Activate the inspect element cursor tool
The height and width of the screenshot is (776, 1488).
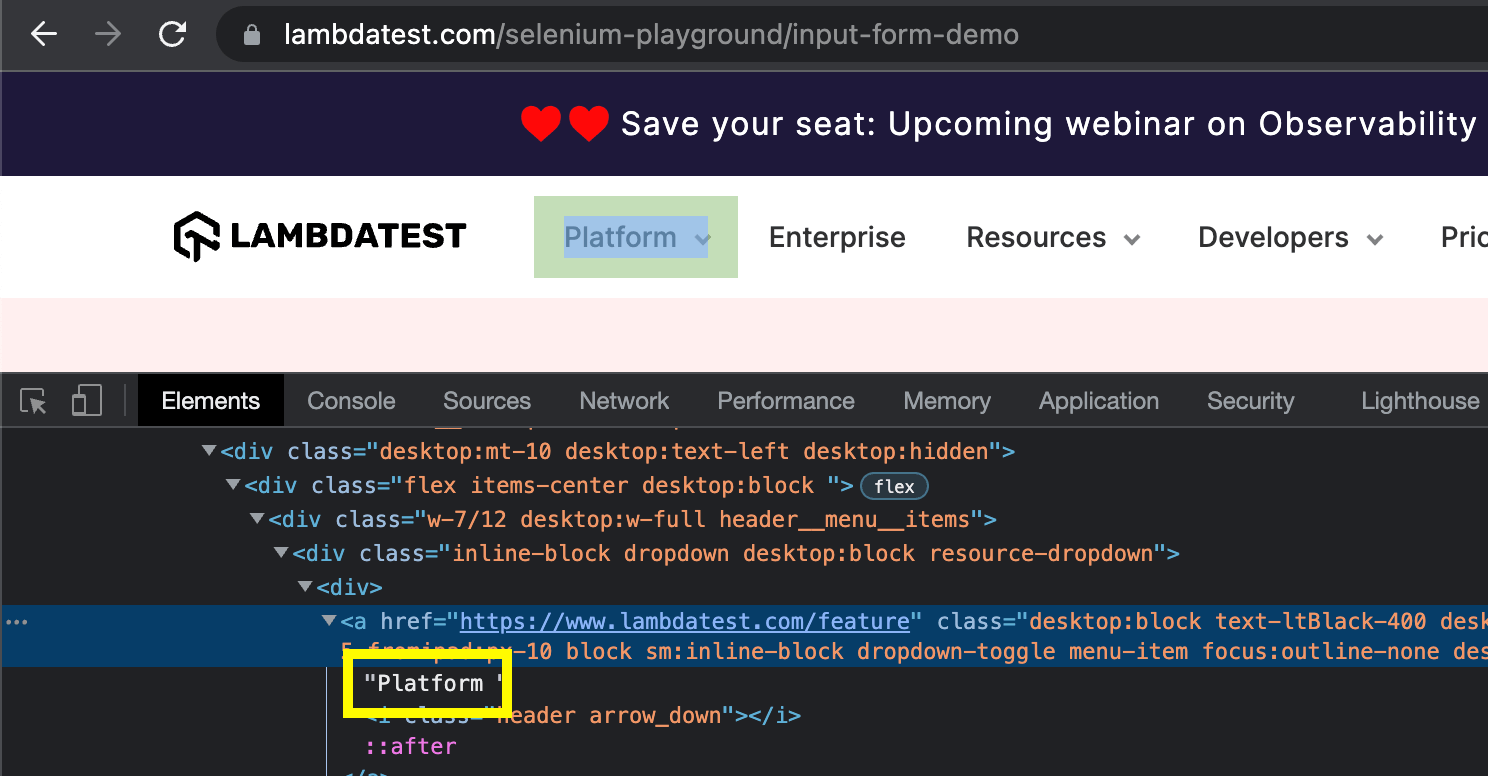tap(32, 400)
